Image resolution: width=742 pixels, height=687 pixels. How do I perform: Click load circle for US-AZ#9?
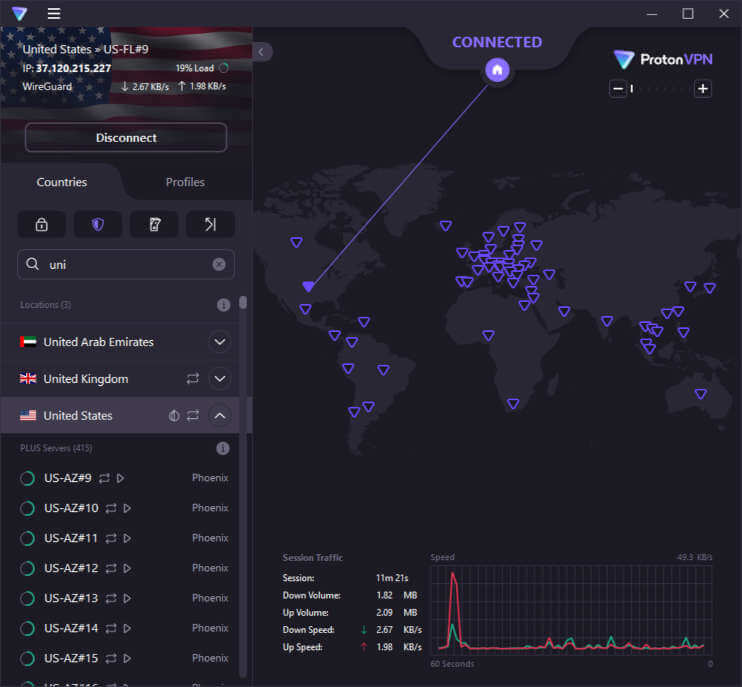coord(27,478)
